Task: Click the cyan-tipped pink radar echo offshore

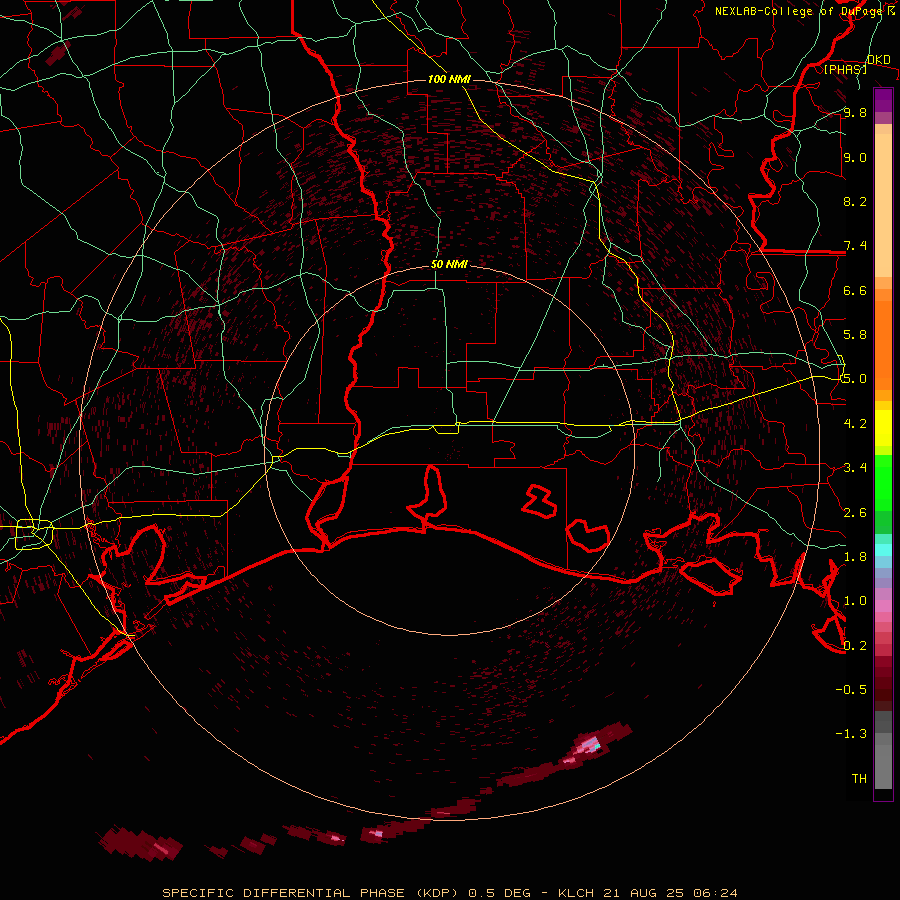Action: tap(589, 745)
